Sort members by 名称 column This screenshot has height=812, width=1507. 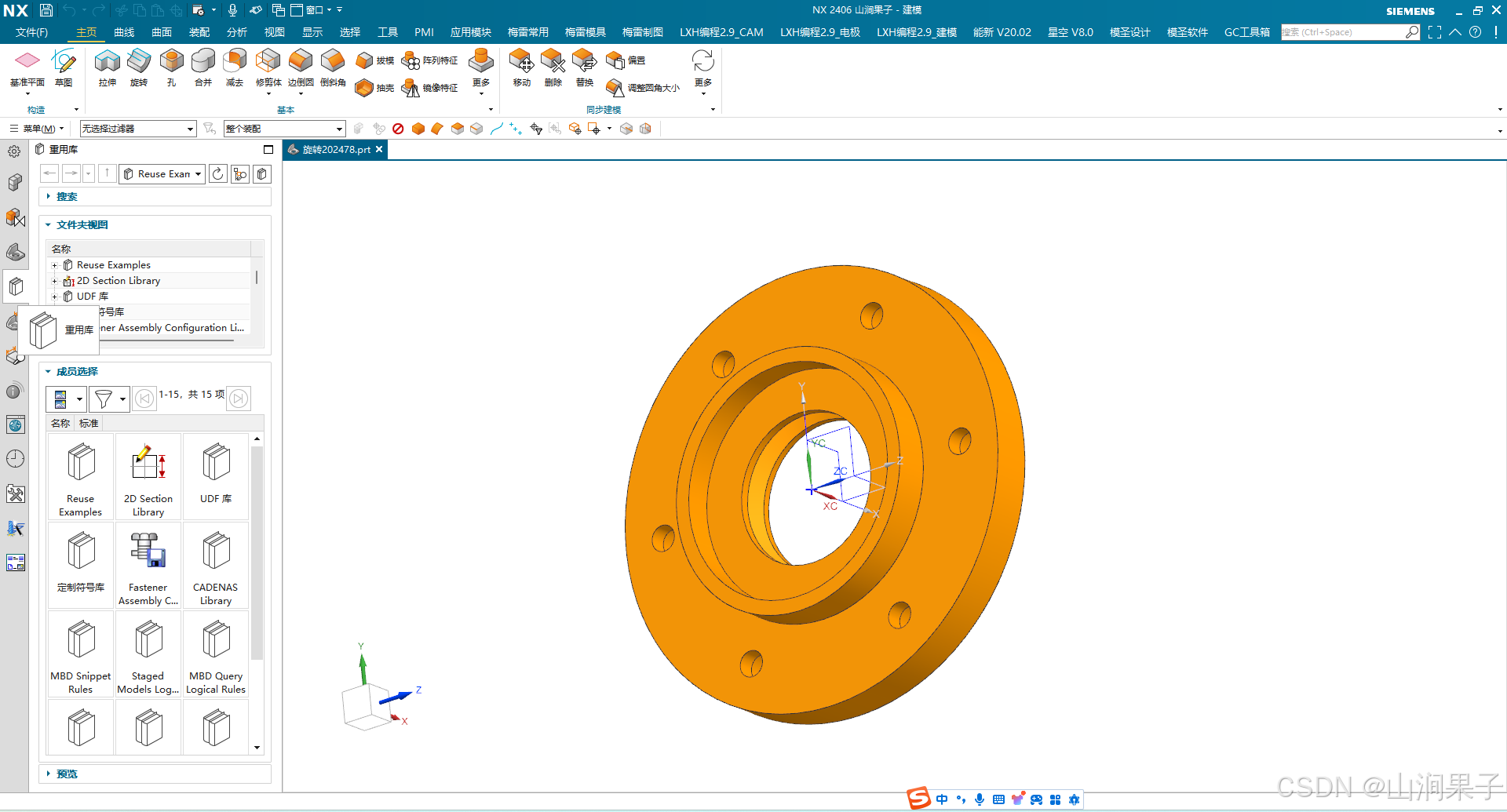60,424
